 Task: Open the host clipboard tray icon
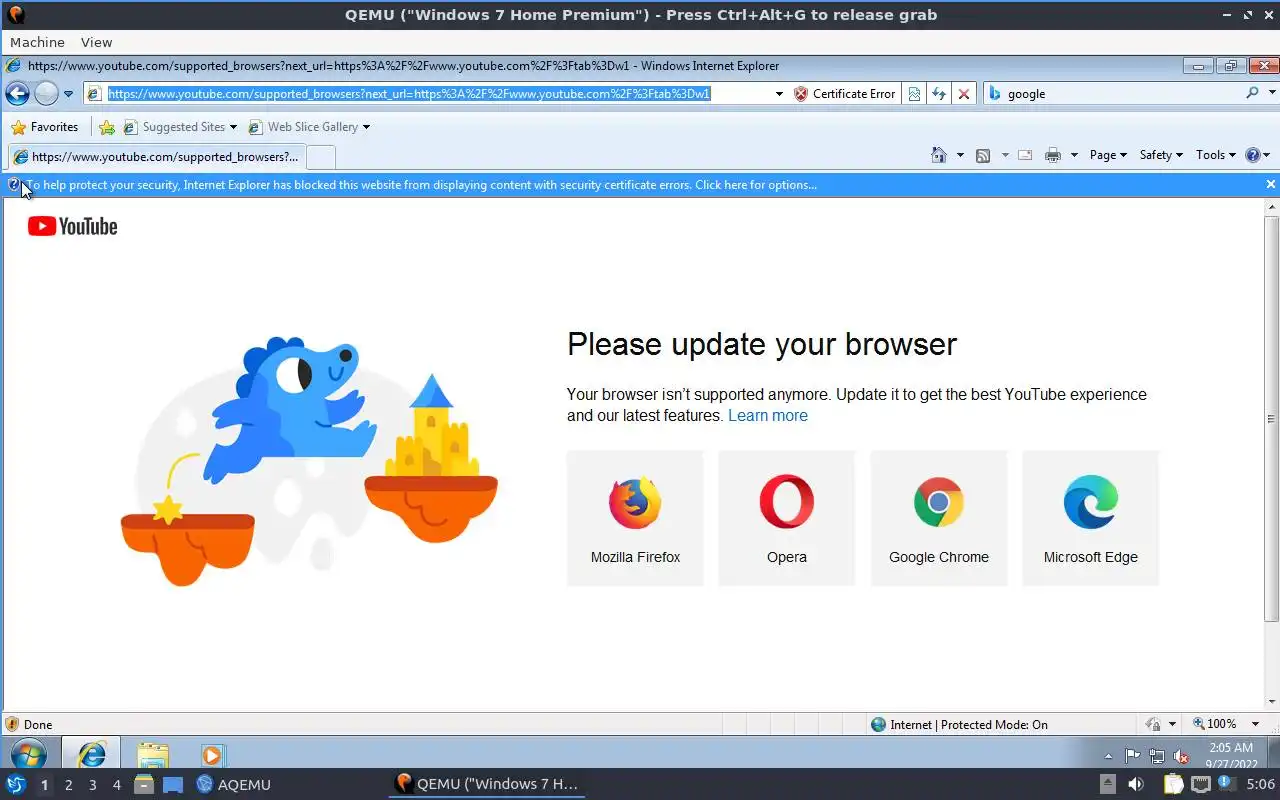click(x=1173, y=784)
